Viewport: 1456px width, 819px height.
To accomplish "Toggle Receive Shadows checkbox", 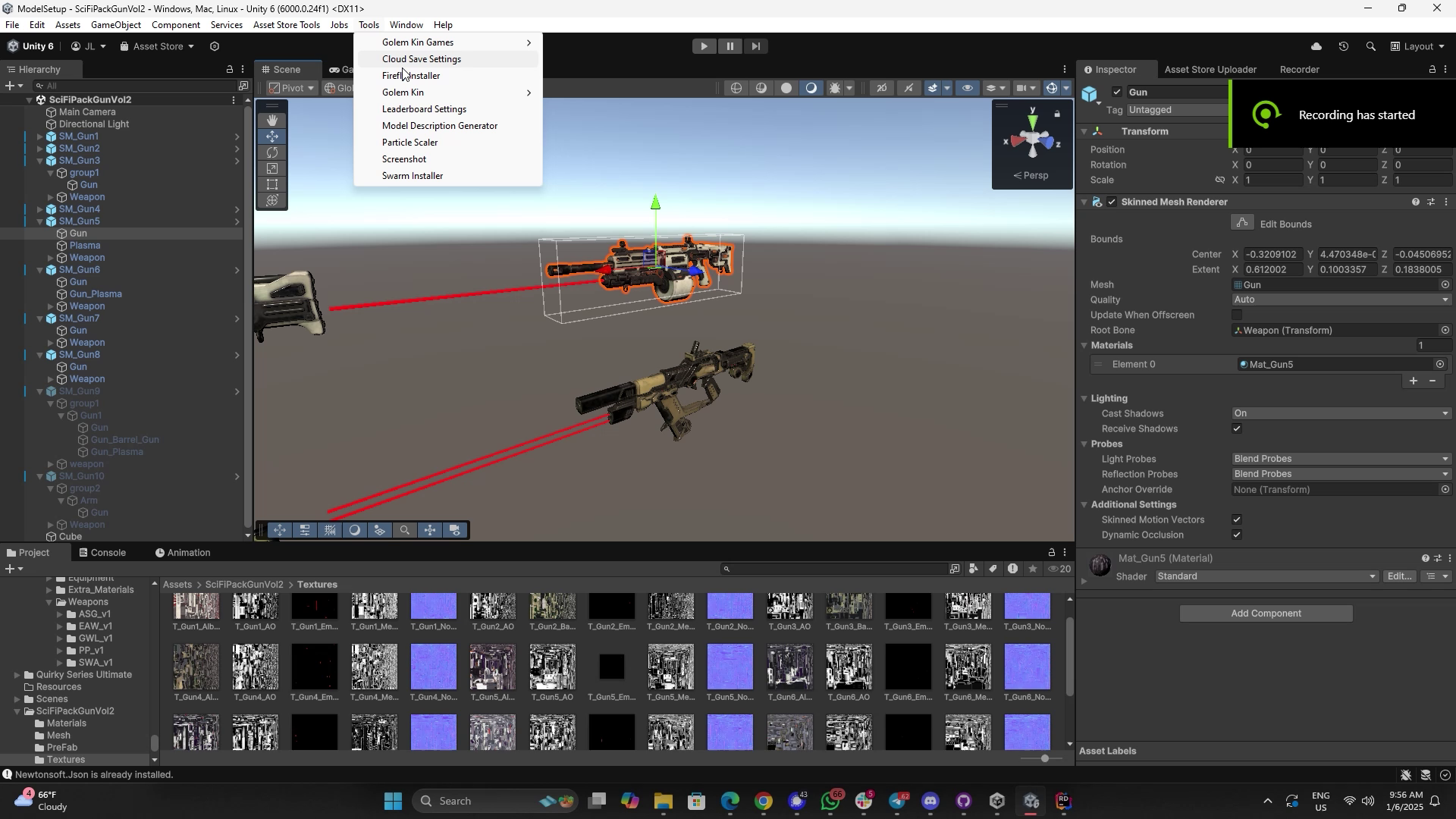I will pyautogui.click(x=1238, y=429).
